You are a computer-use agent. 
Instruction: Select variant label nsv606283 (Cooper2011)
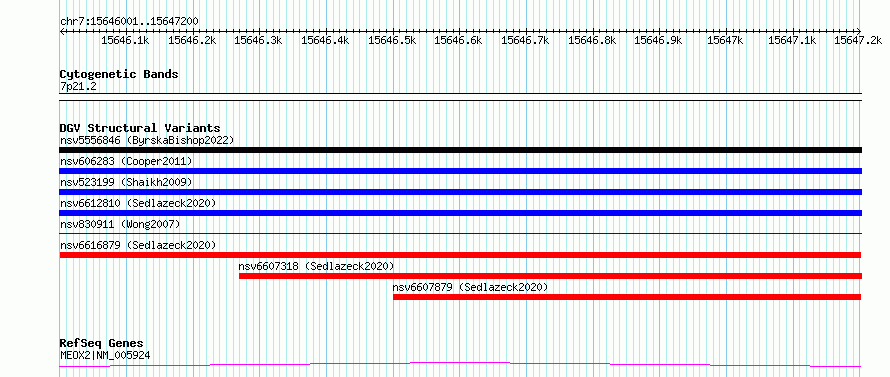(126, 161)
